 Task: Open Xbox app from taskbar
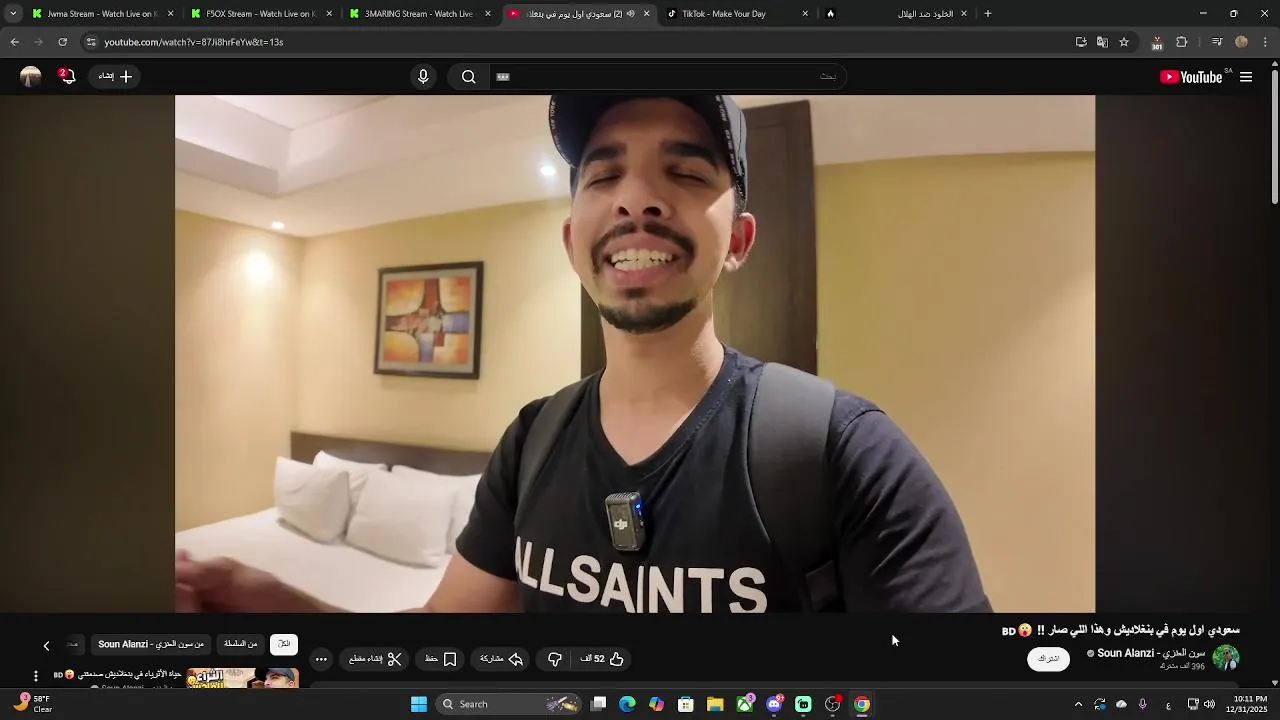click(x=745, y=704)
